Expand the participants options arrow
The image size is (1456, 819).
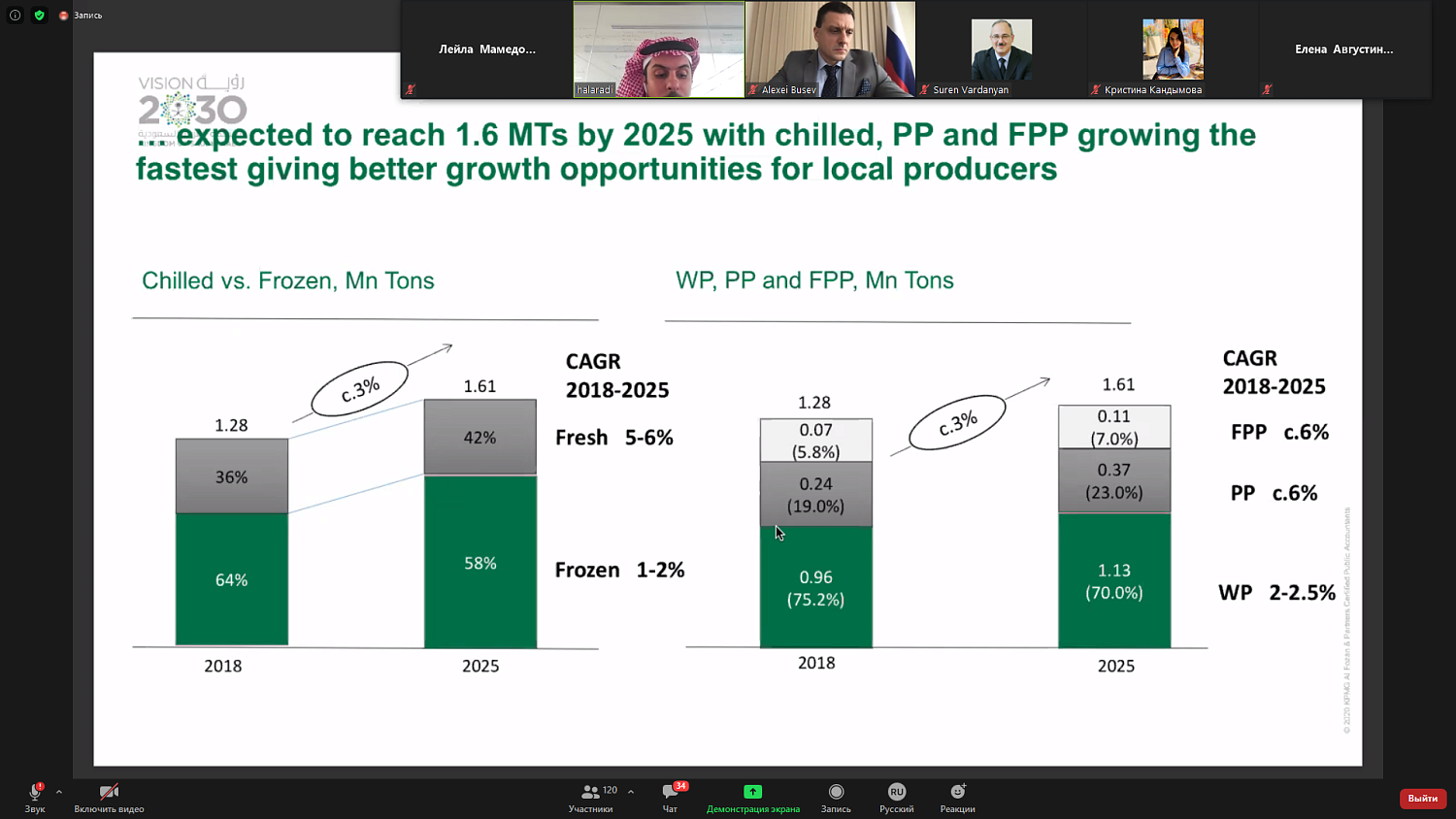(x=631, y=792)
